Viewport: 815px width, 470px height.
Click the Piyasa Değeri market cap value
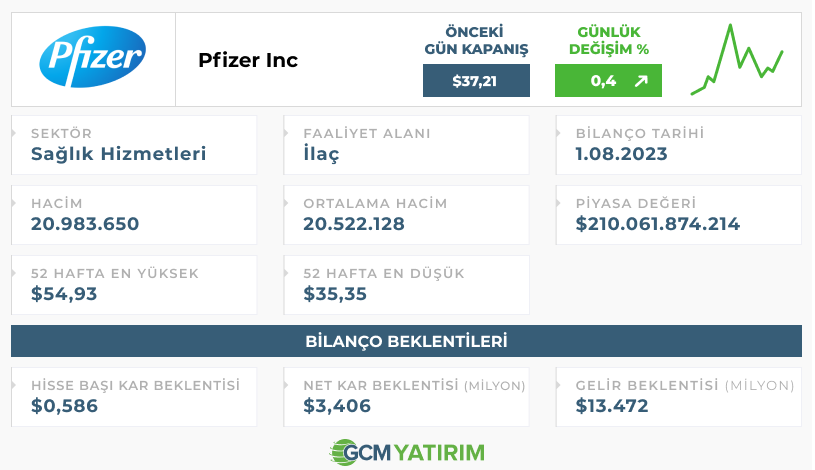[x=658, y=224]
